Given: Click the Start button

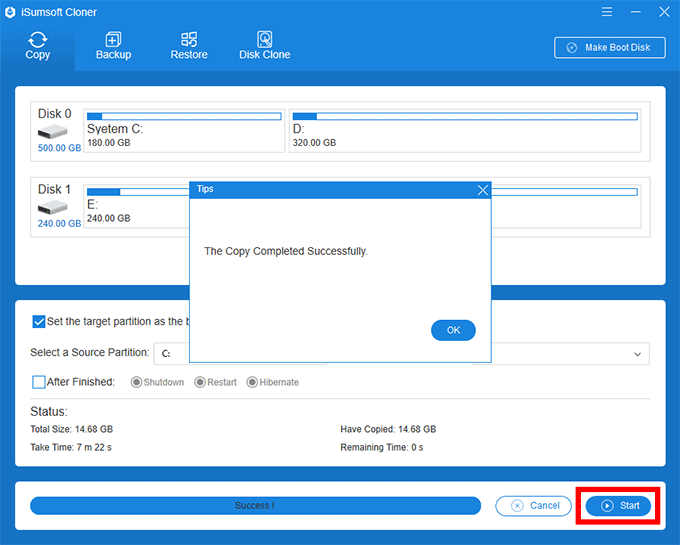Looking at the screenshot, I should (x=618, y=506).
